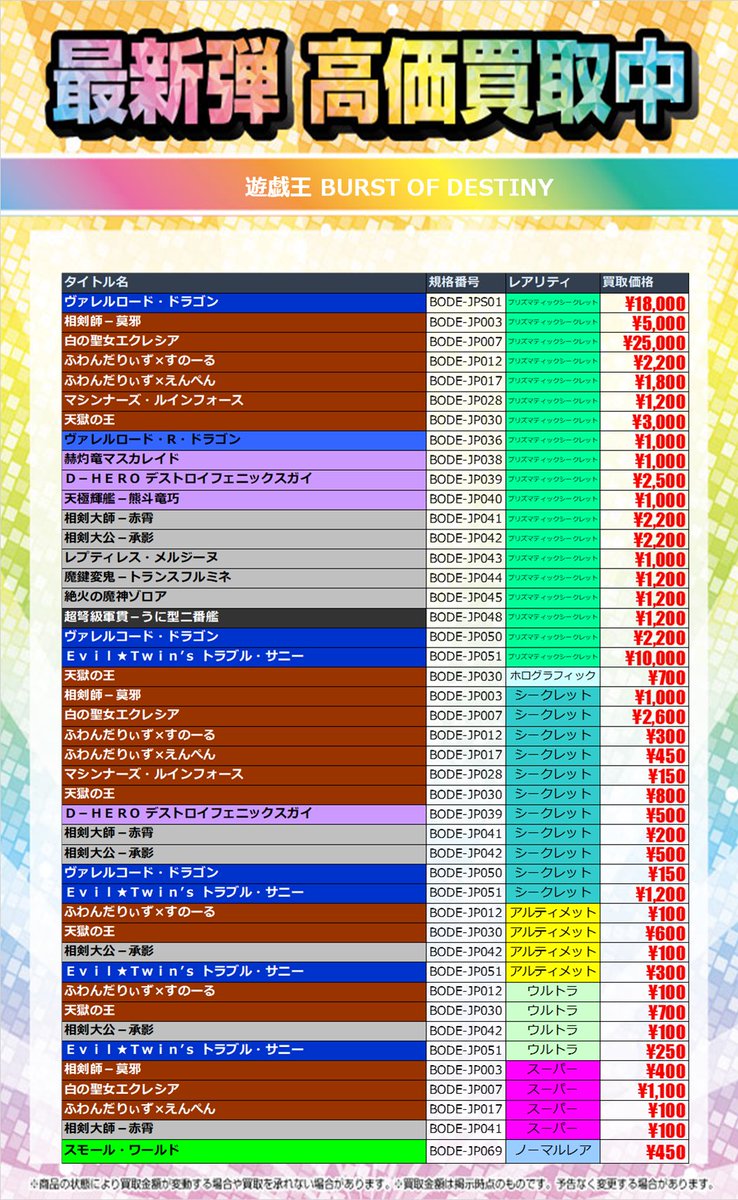Click the ホログラフィック rarity cell
This screenshot has height=1200, width=738.
pyautogui.click(x=552, y=676)
